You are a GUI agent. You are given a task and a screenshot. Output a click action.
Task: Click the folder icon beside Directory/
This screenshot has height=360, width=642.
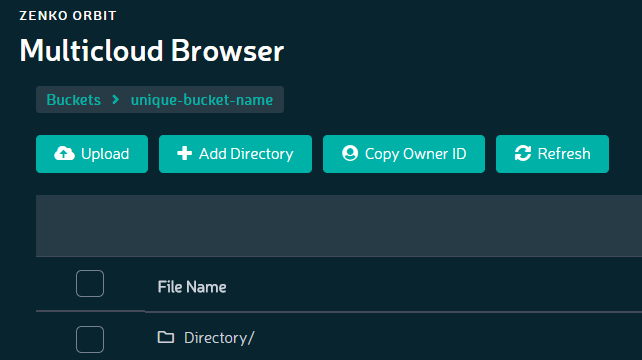click(166, 337)
